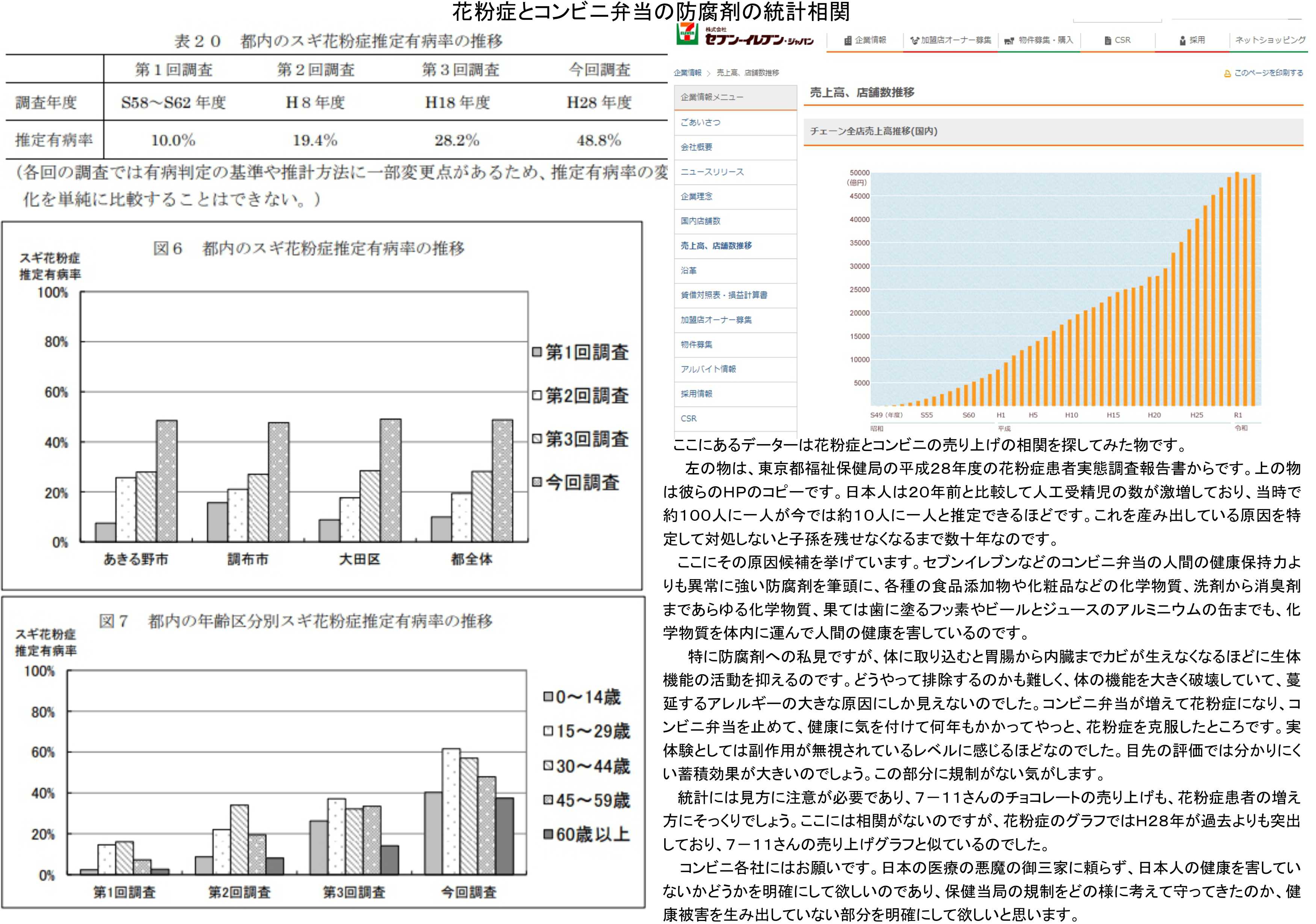Viewport: 1316px width, 924px height.
Task: Open 加盟店オーナー募集 in the sidebar menu
Action: pos(735,320)
